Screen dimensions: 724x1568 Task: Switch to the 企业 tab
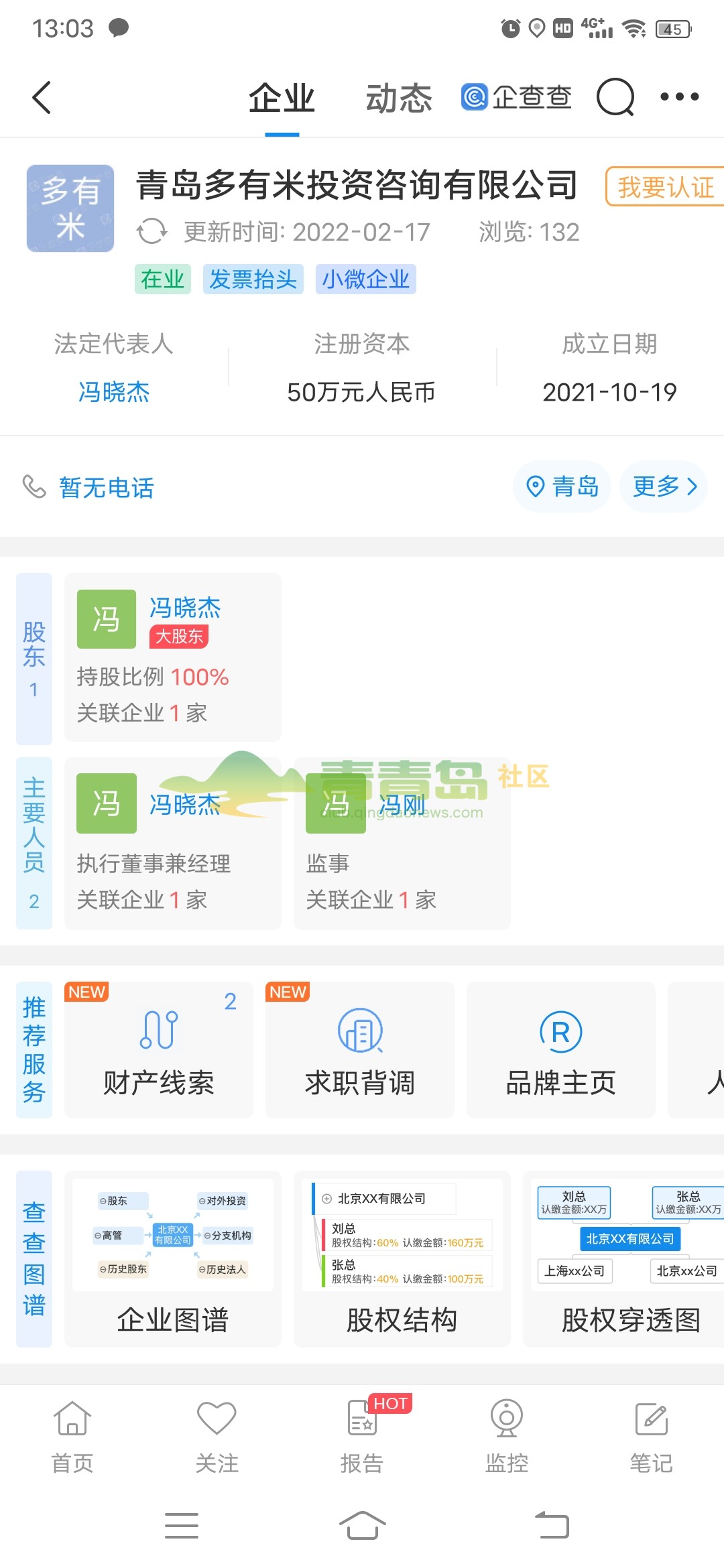(282, 99)
